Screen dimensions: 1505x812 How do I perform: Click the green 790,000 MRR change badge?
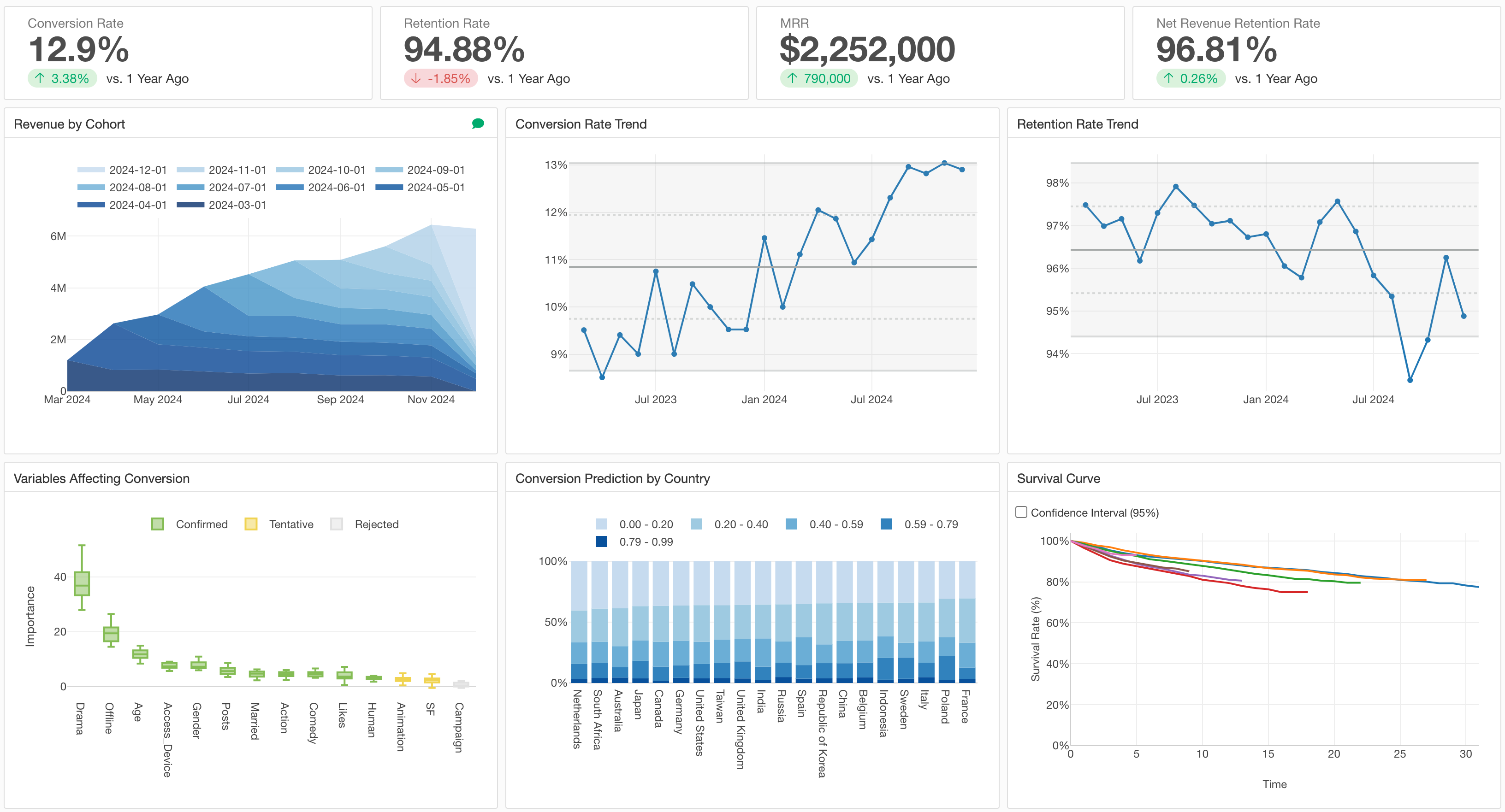point(818,78)
